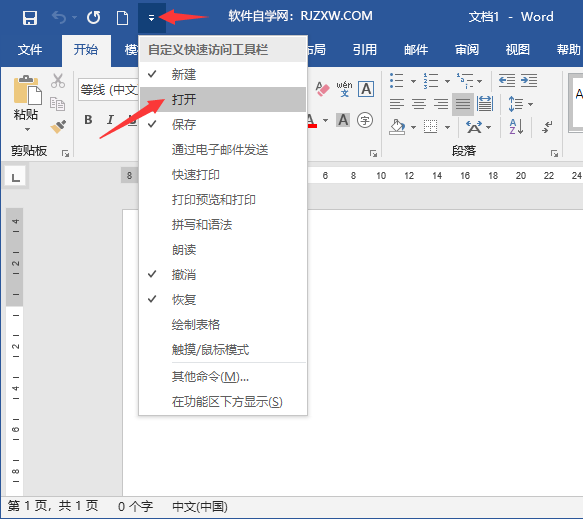Click the 0 个字 word count
Image resolution: width=583 pixels, height=519 pixels.
[x=135, y=506]
